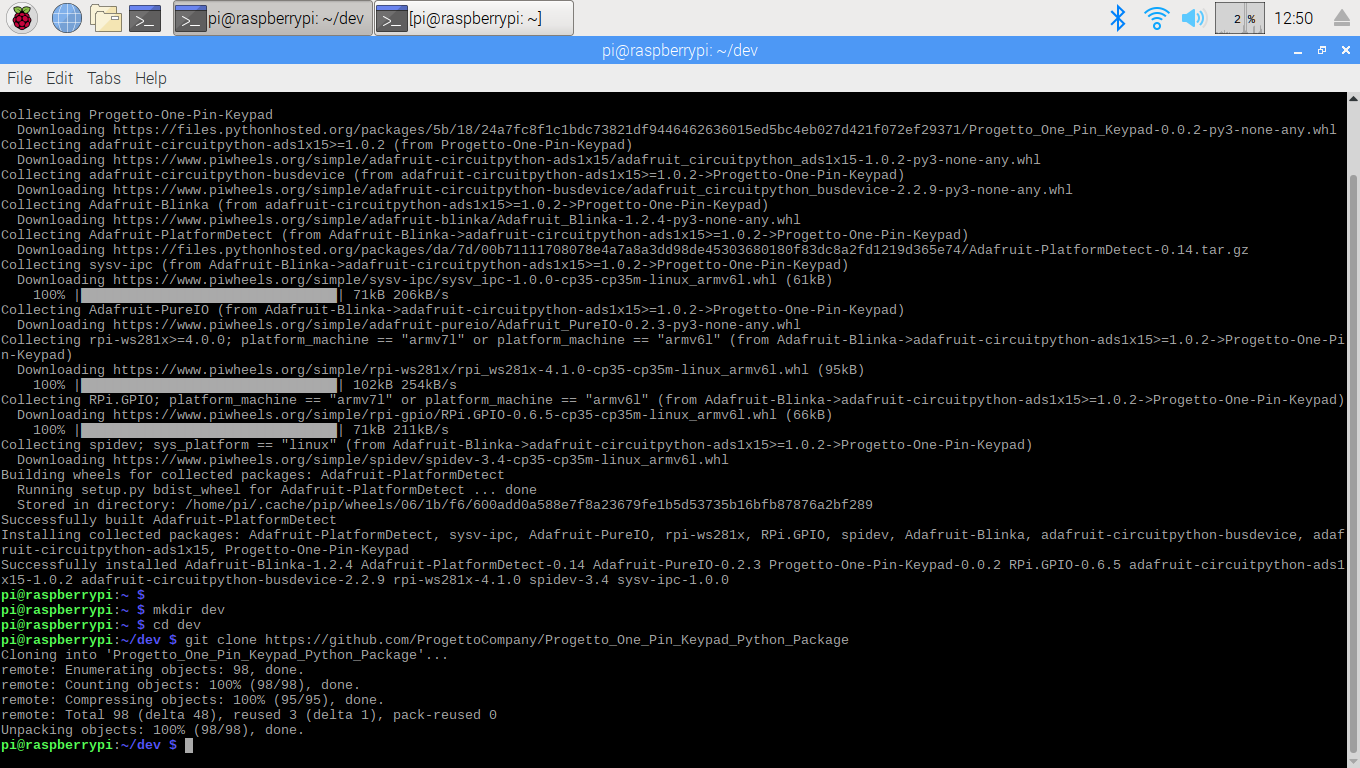Click the terminal vertical scrollbar thumb
The height and width of the screenshot is (768, 1360).
[1352, 462]
